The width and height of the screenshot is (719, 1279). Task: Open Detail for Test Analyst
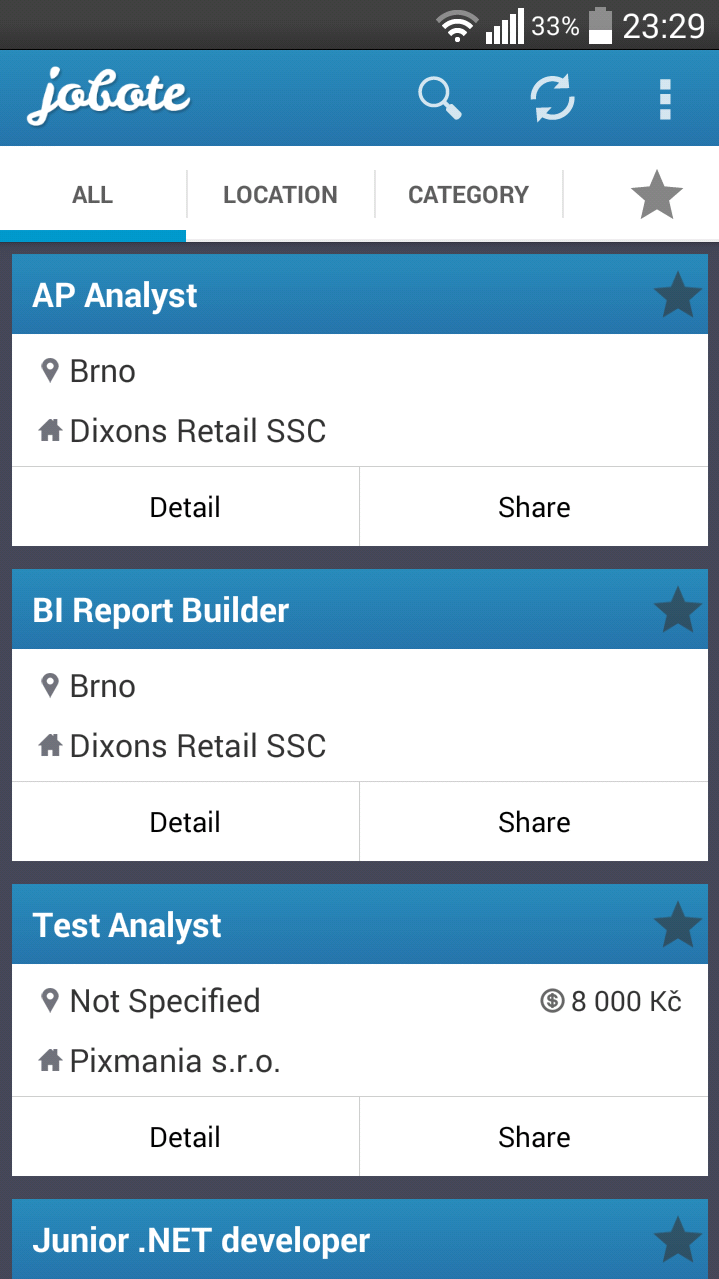(x=185, y=1137)
